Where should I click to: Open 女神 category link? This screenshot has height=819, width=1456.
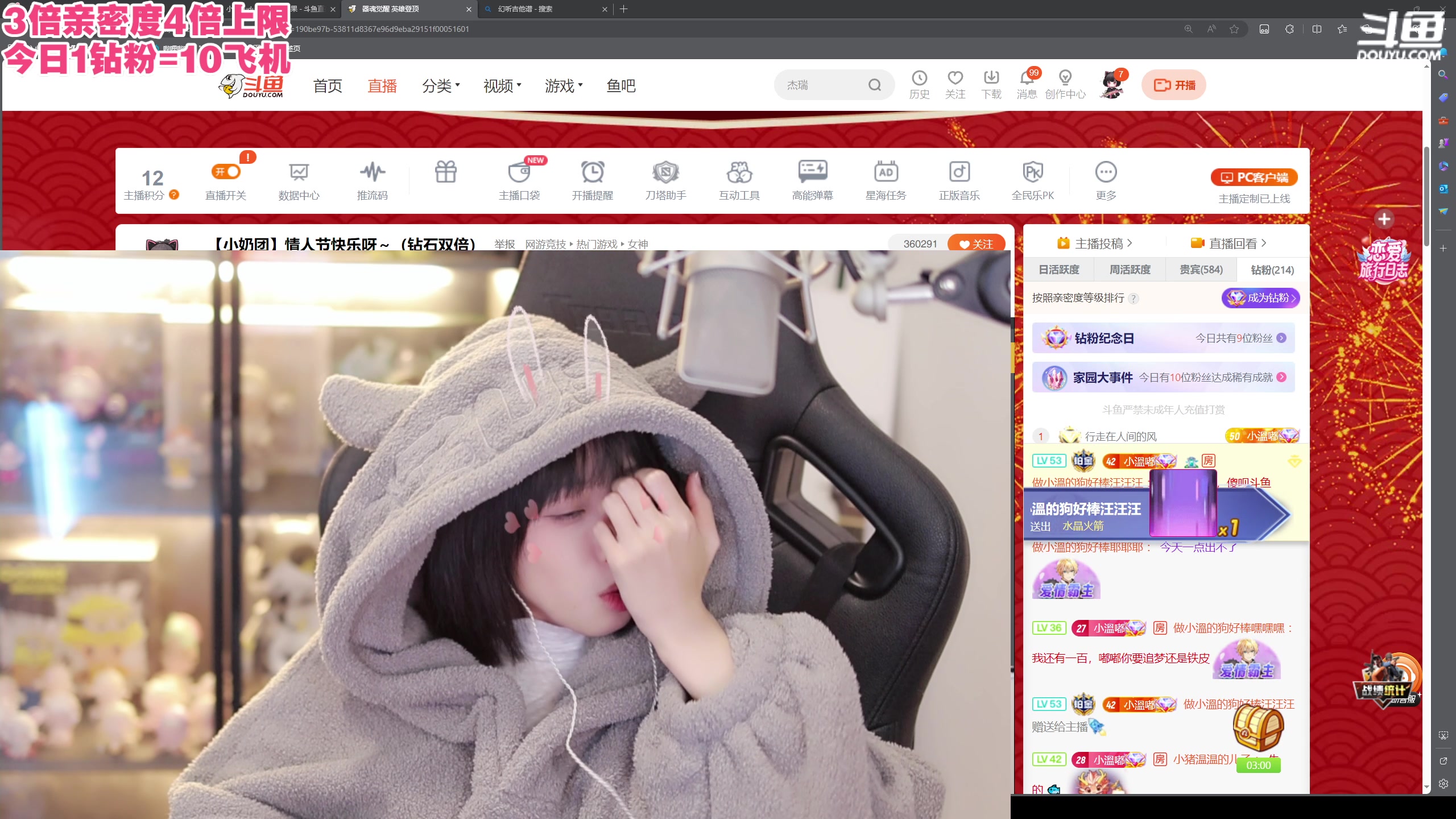click(638, 244)
